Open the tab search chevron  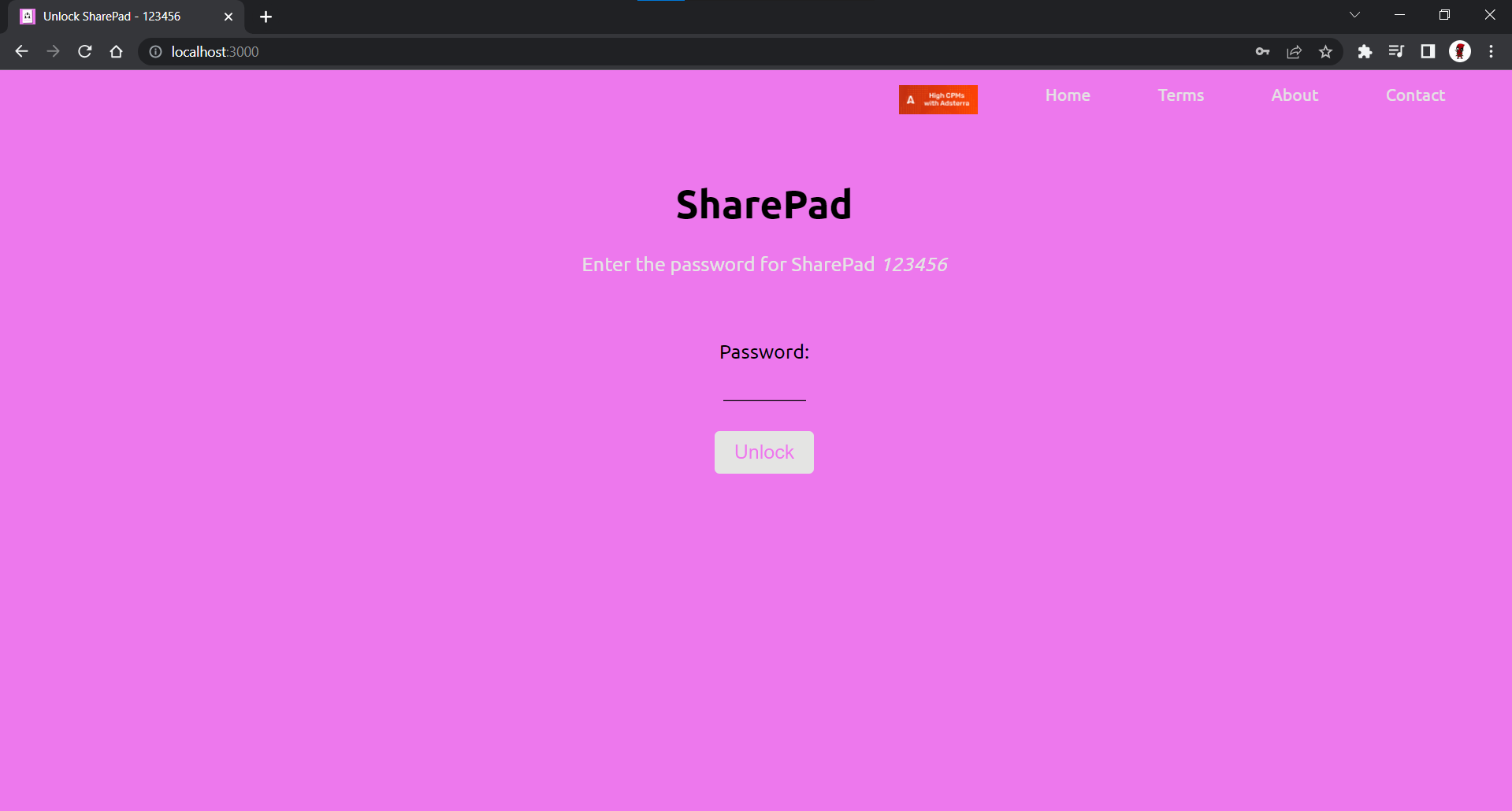(x=1355, y=14)
